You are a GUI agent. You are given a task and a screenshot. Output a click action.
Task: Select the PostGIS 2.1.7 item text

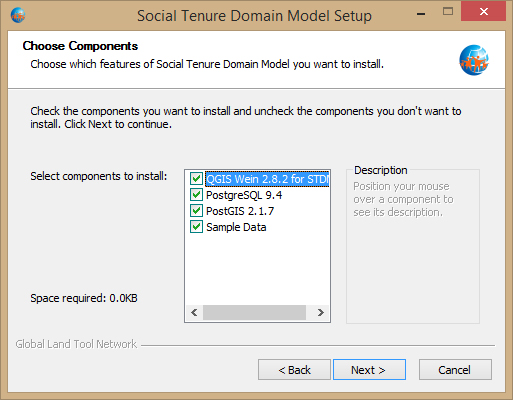[240, 211]
